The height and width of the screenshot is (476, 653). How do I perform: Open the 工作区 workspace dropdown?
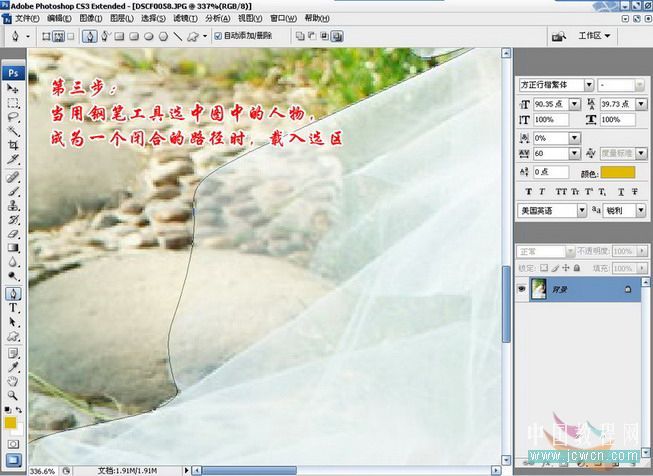[x=595, y=36]
